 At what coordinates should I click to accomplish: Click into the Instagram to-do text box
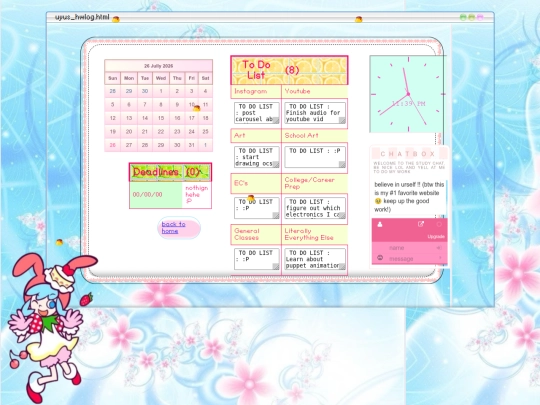point(257,113)
